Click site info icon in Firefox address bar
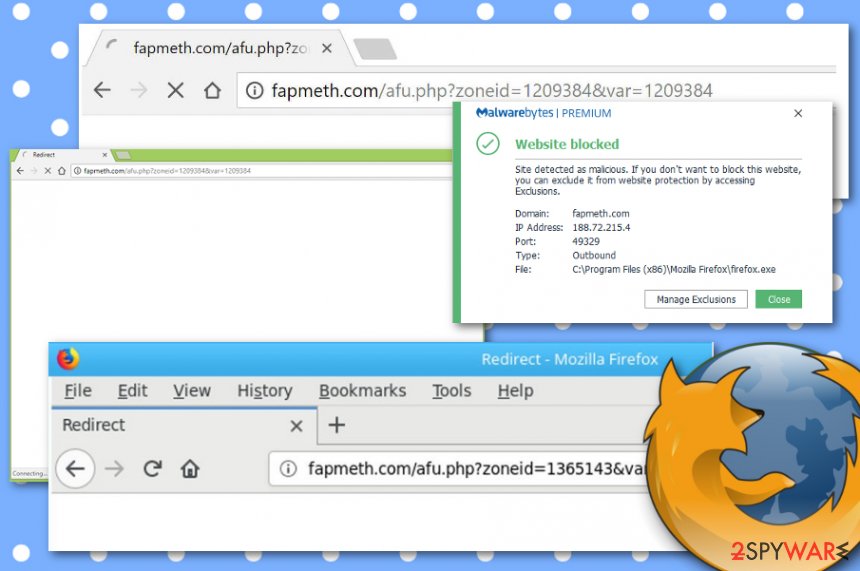This screenshot has height=571, width=860. coord(288,469)
